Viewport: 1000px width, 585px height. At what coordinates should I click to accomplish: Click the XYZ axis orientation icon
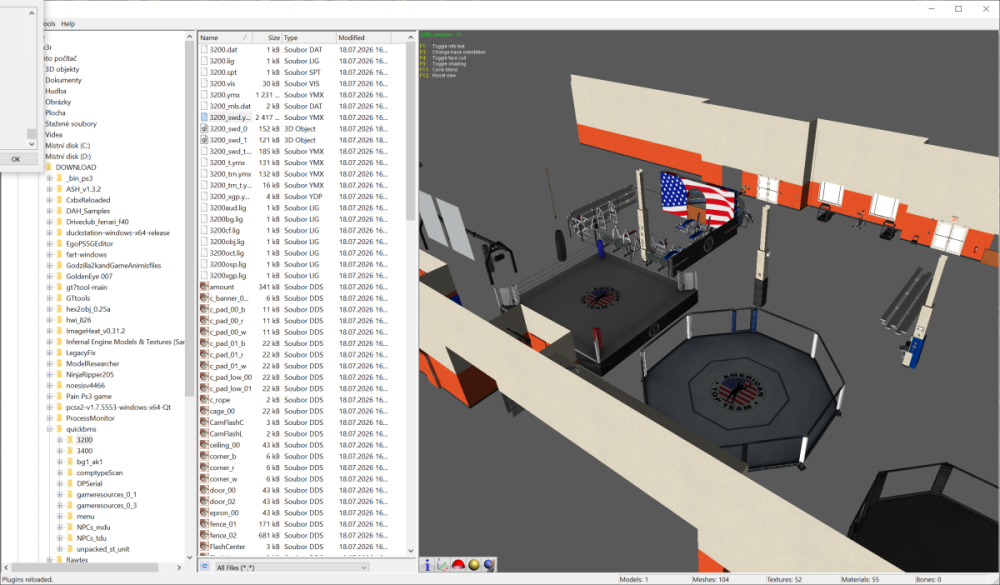443,565
